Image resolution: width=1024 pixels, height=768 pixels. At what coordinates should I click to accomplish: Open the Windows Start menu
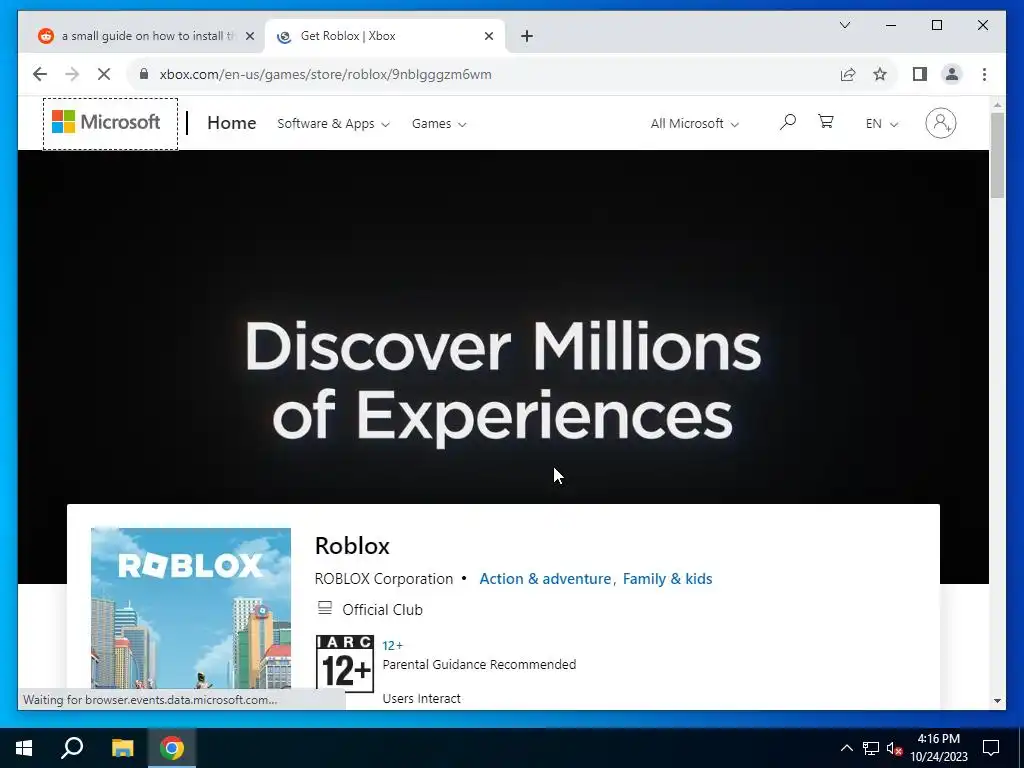(x=24, y=748)
